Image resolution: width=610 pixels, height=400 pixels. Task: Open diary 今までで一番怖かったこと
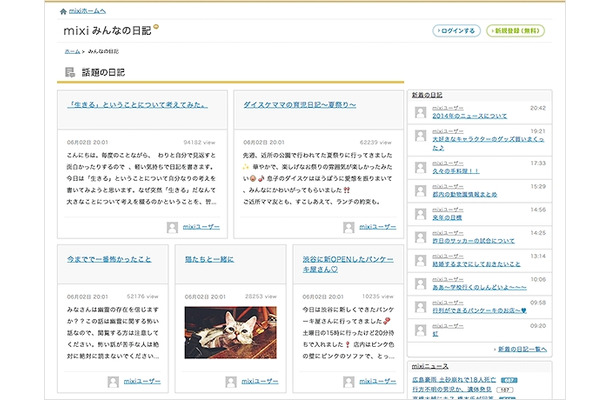pos(109,259)
